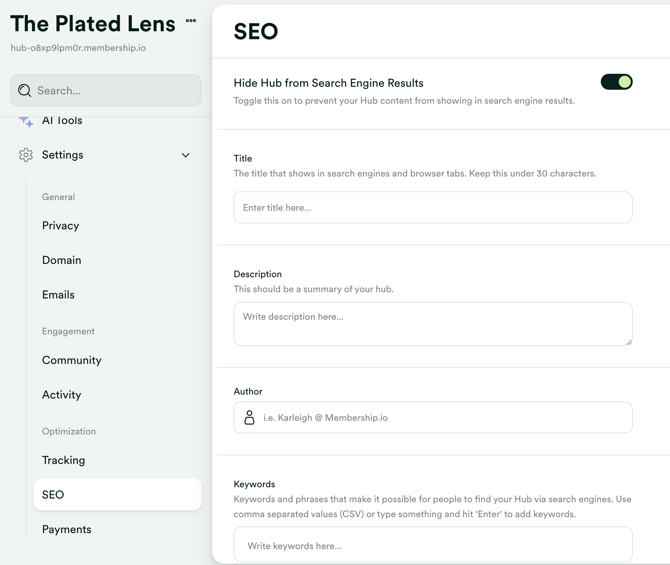670x565 pixels.
Task: Click the General section label
Action: (58, 197)
